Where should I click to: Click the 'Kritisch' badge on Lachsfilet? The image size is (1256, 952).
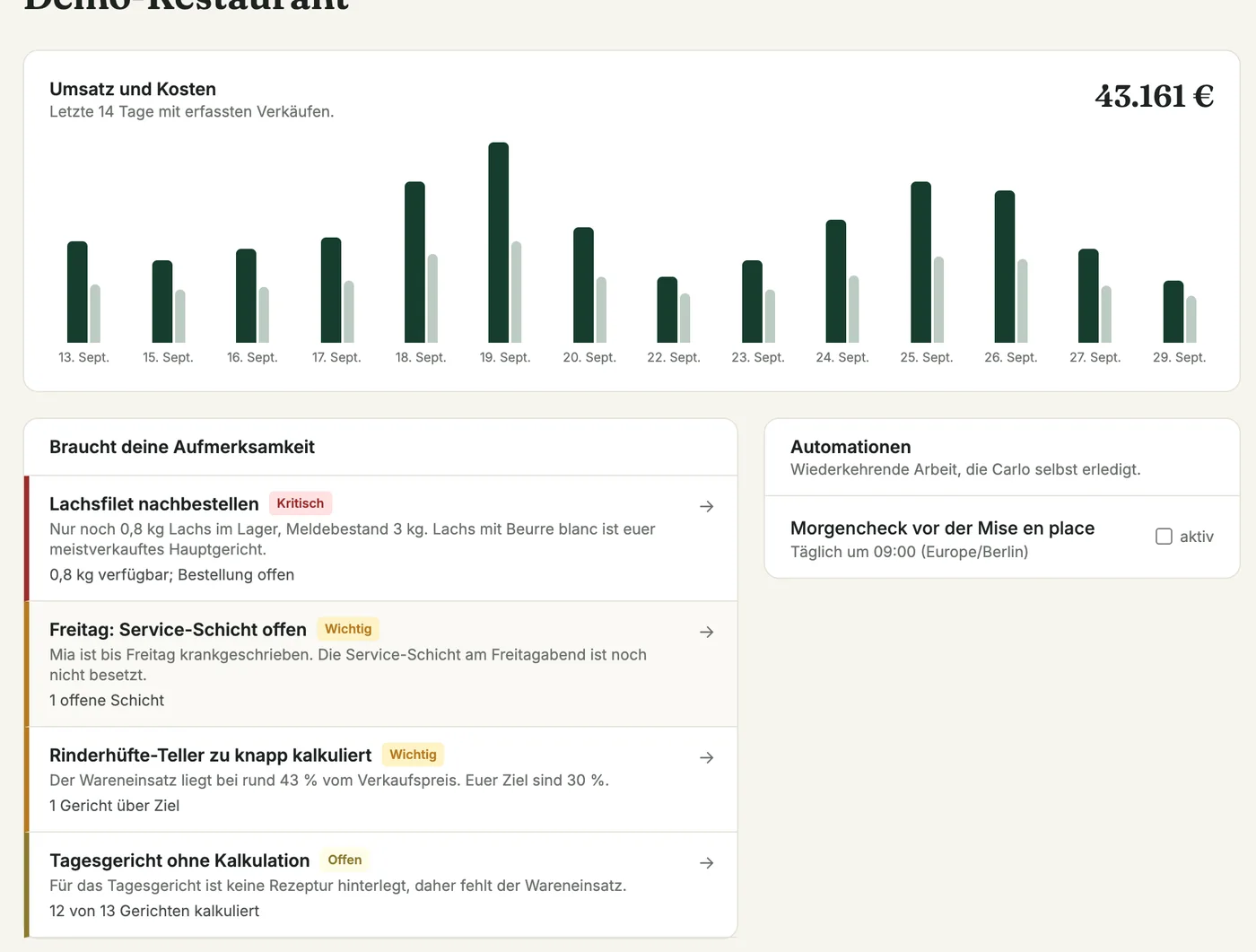coord(301,503)
